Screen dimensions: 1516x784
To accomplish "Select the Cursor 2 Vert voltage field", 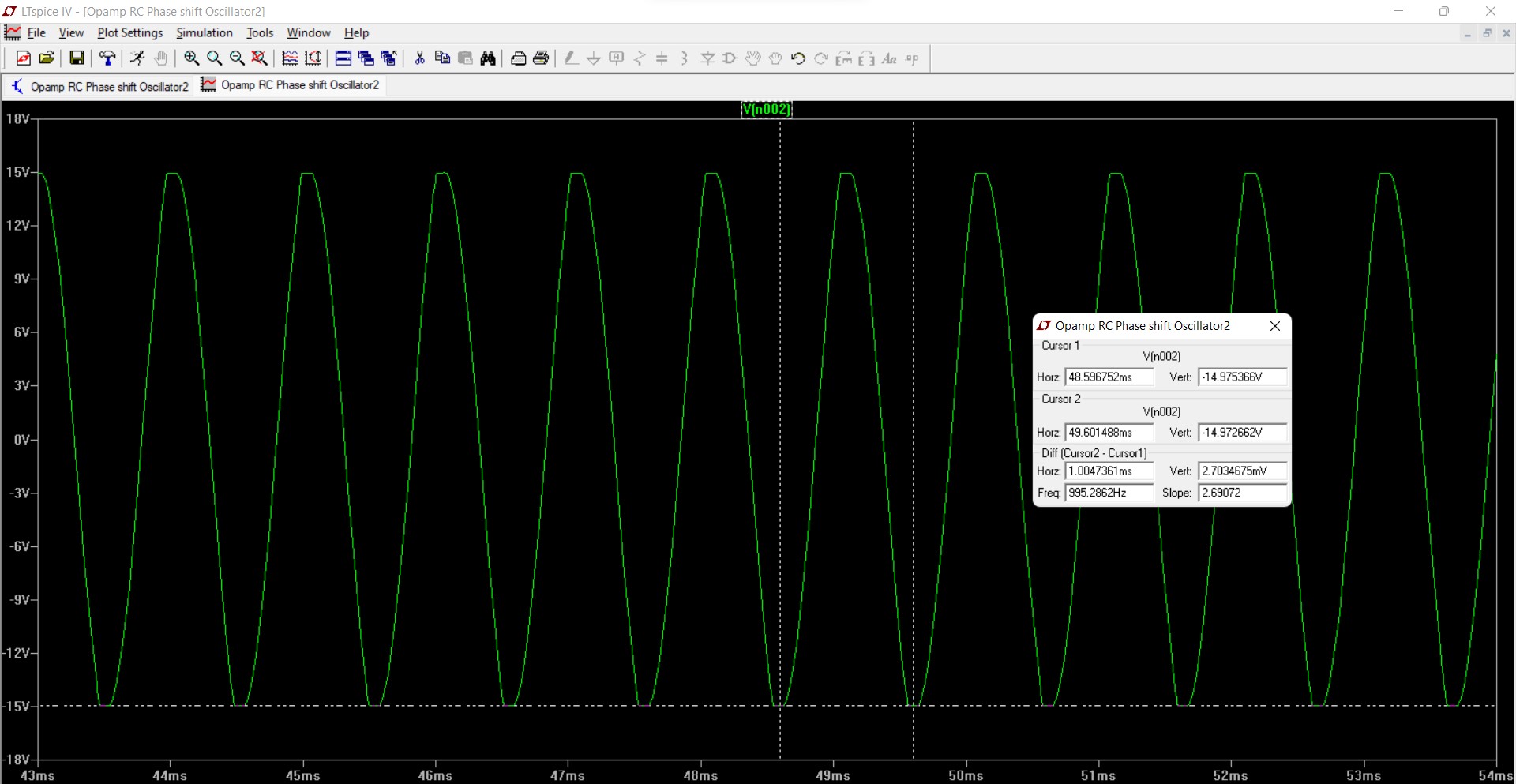I will pyautogui.click(x=1241, y=432).
